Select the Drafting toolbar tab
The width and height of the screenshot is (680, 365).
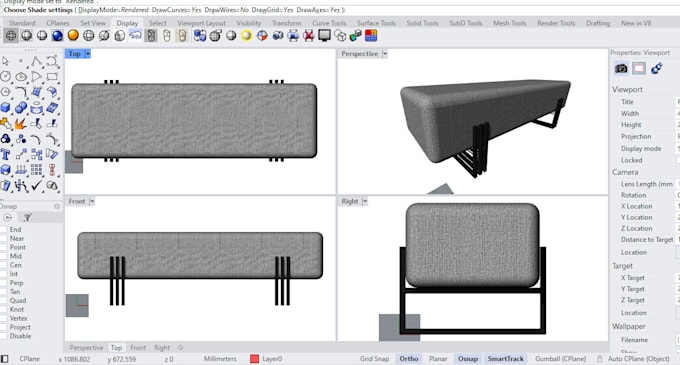598,23
